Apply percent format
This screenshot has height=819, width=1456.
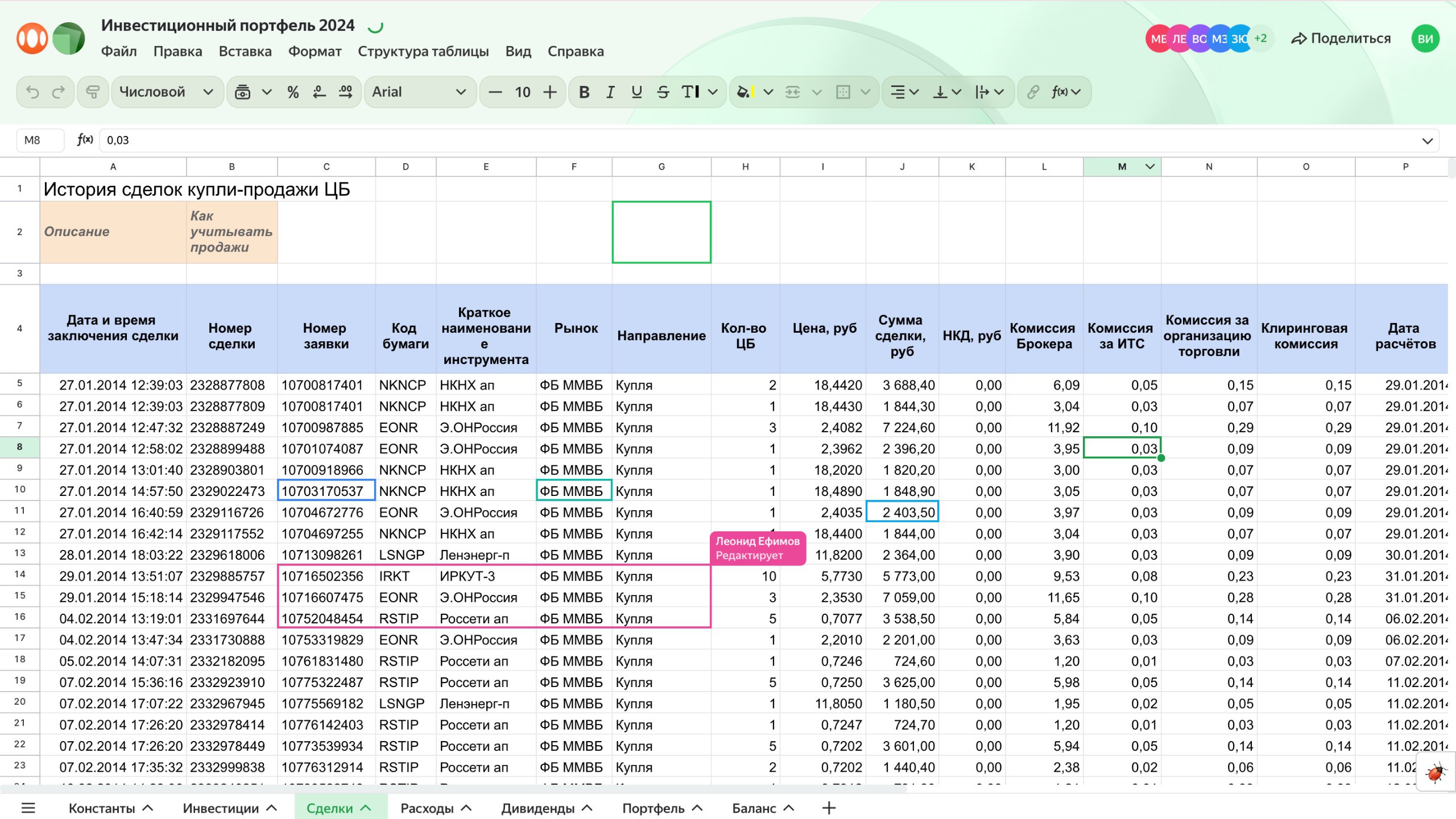(x=293, y=92)
